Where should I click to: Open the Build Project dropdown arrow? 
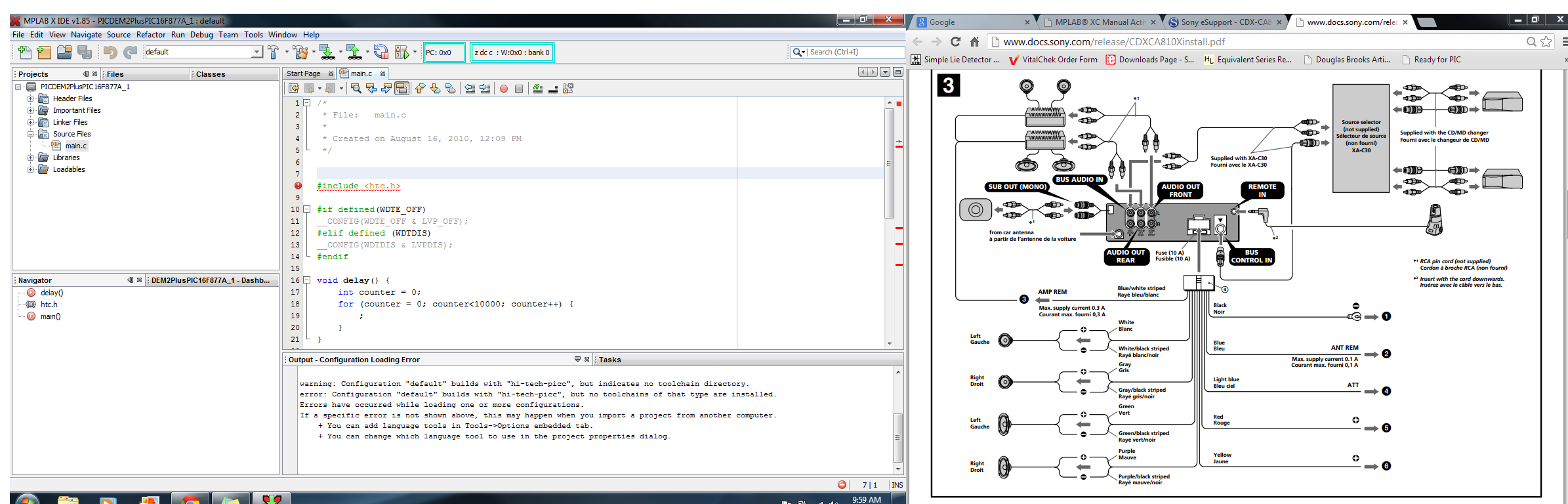click(x=287, y=52)
